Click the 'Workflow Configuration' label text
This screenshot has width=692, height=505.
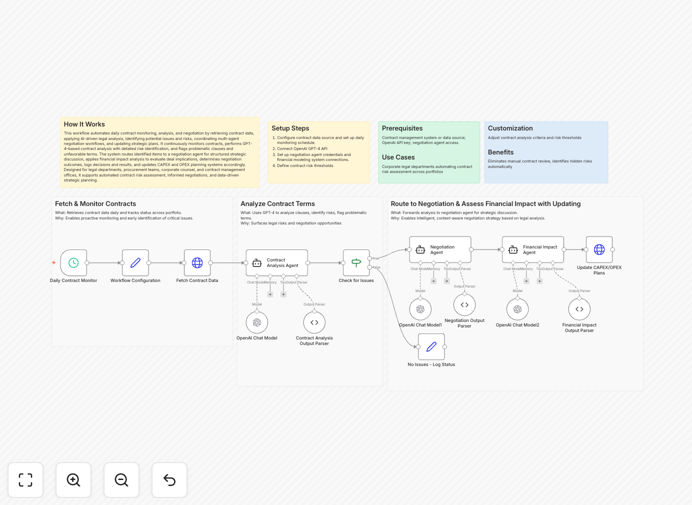pyautogui.click(x=135, y=280)
